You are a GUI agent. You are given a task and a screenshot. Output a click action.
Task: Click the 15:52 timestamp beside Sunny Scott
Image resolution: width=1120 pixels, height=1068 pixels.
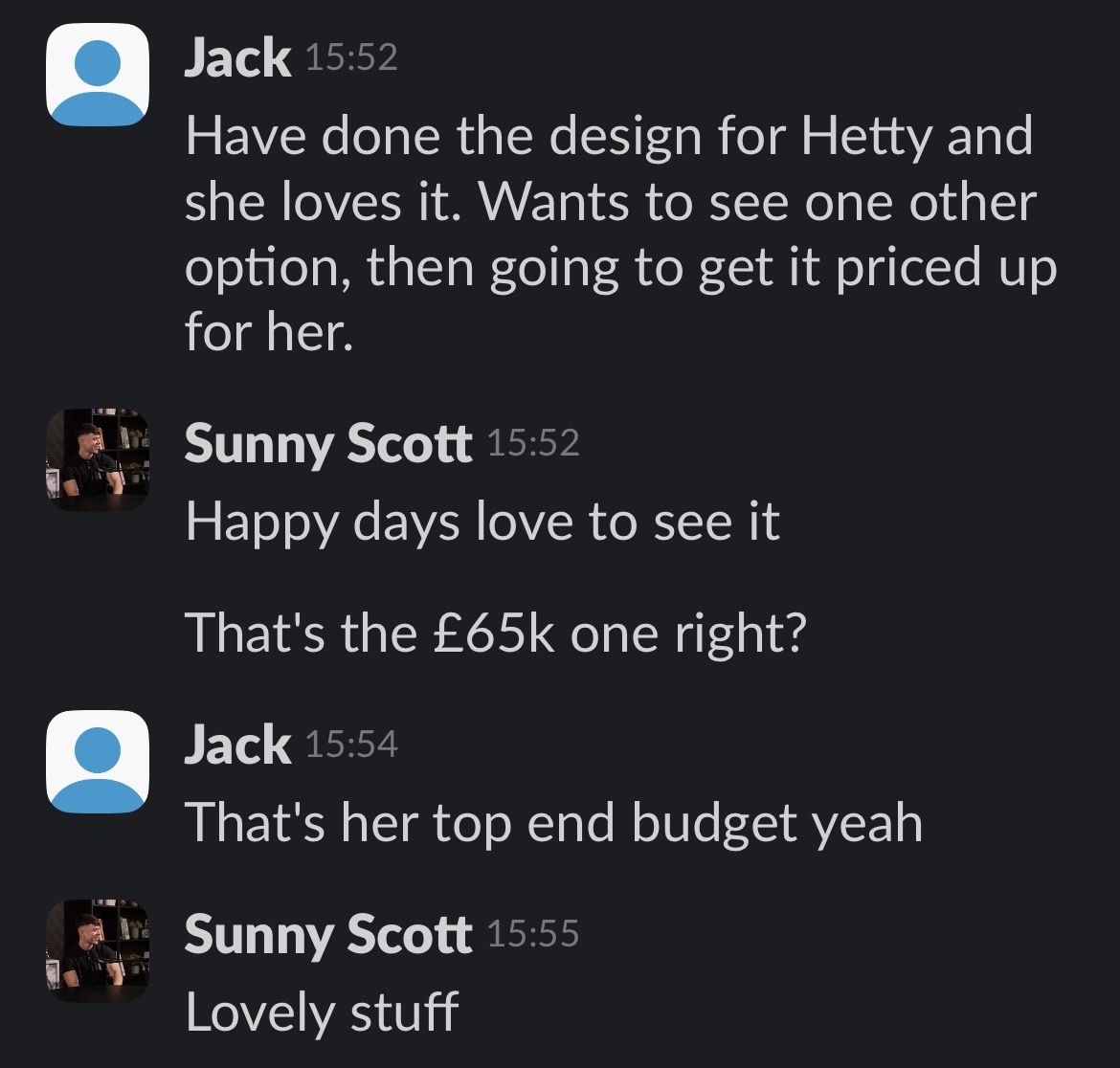(533, 443)
